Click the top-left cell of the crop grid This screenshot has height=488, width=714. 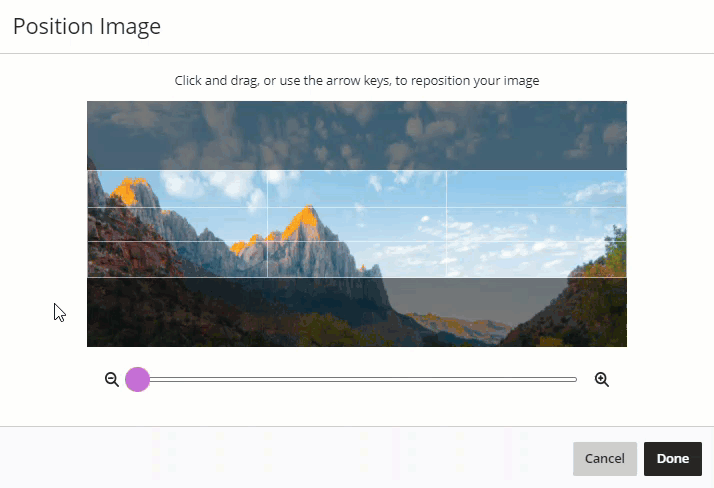coord(178,189)
